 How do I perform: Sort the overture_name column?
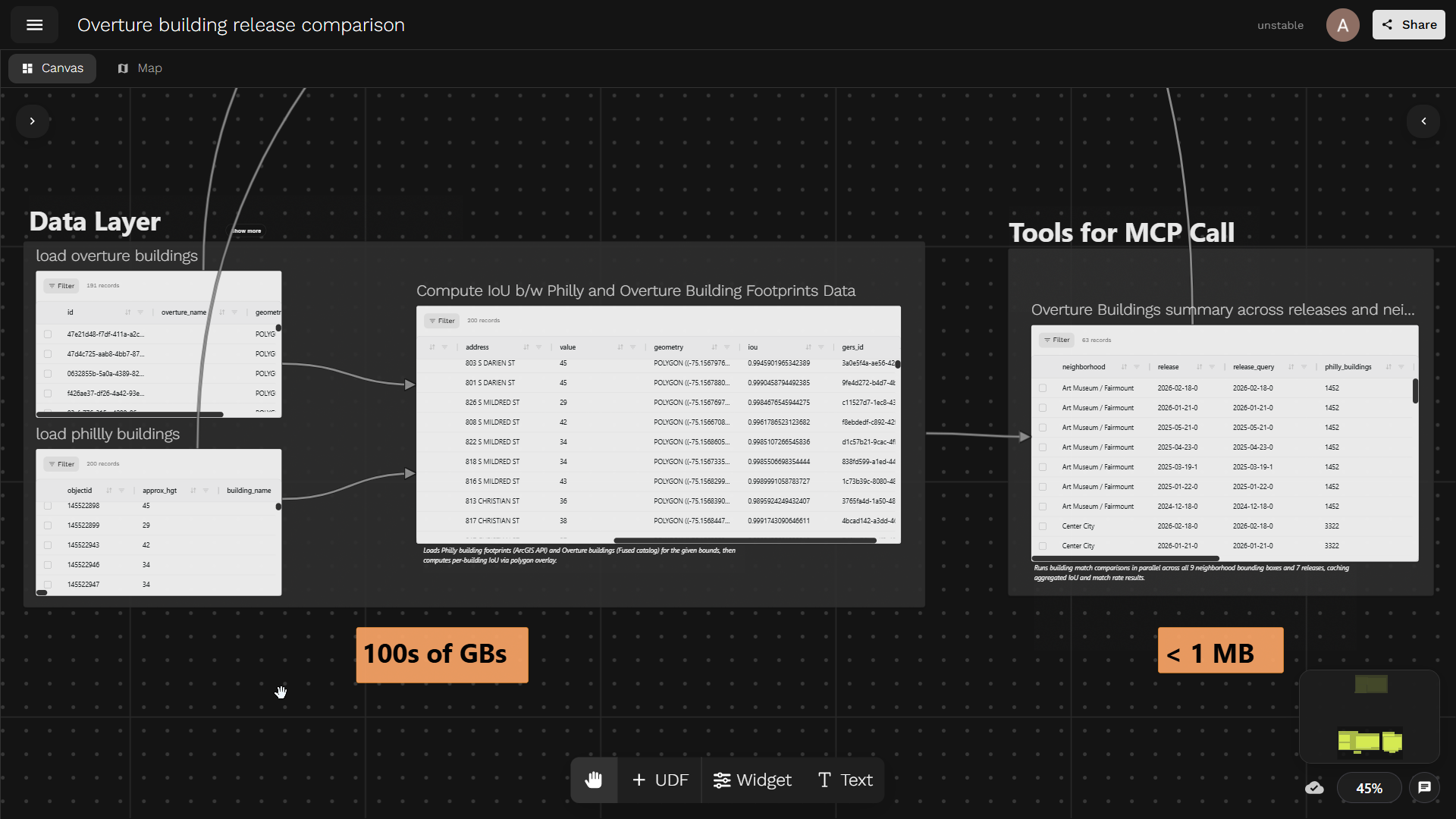221,312
